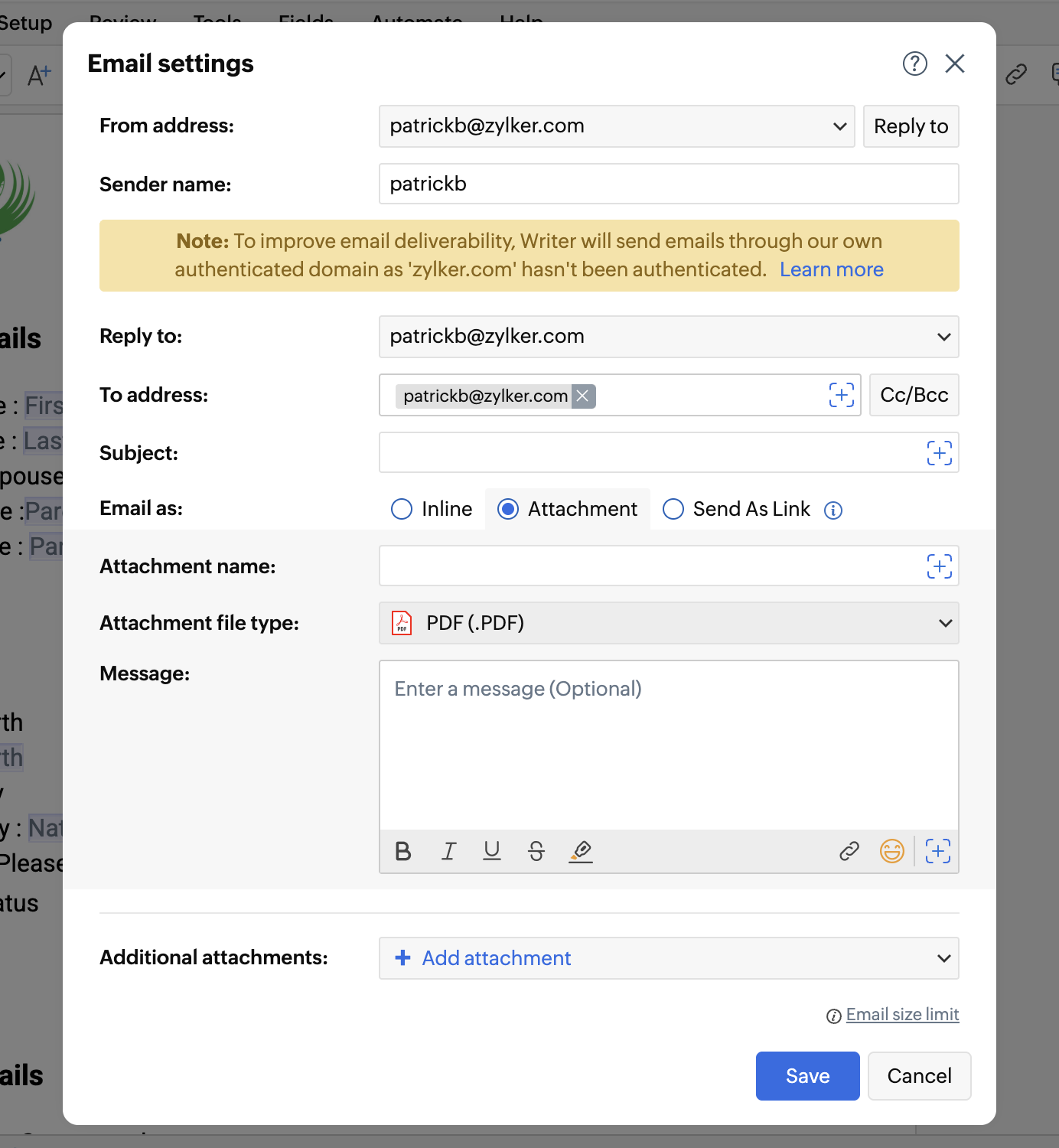Image resolution: width=1059 pixels, height=1148 pixels.
Task: Toggle strikethrough in the message toolbar
Action: tap(536, 851)
